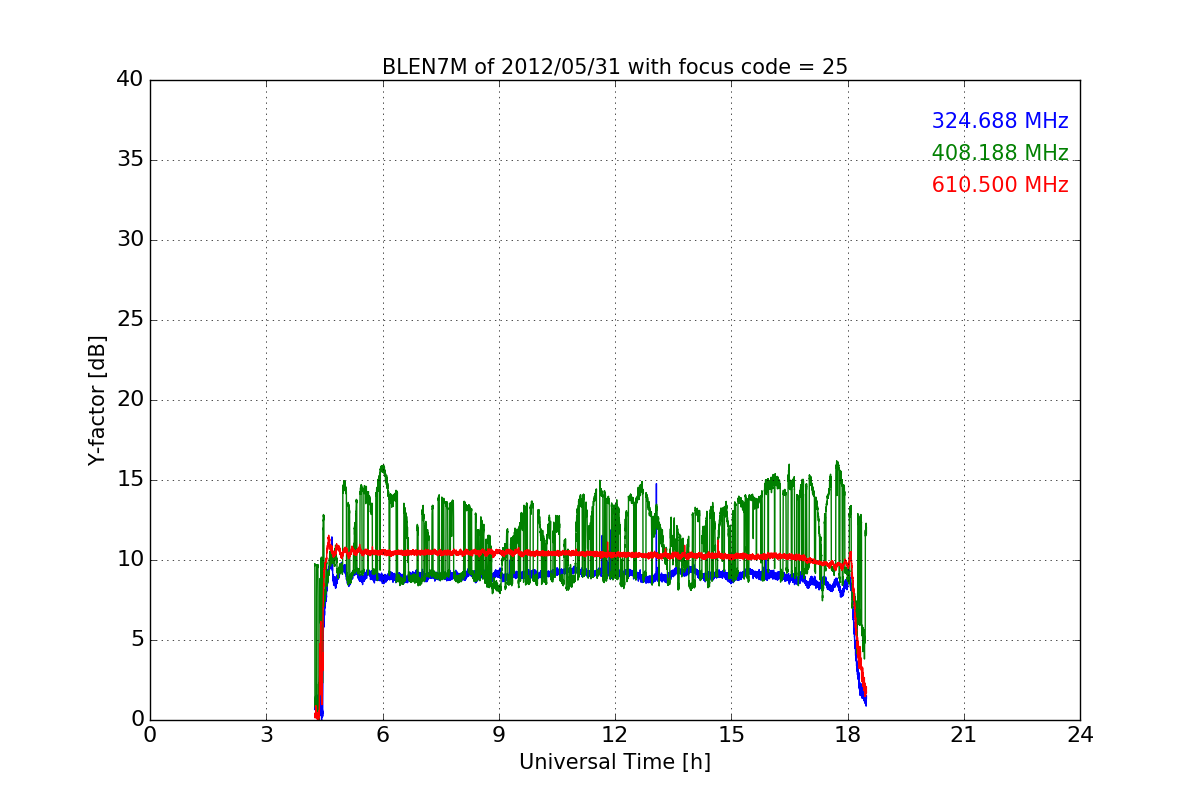Select the blue 324.688 MHz legend label

tap(1000, 121)
